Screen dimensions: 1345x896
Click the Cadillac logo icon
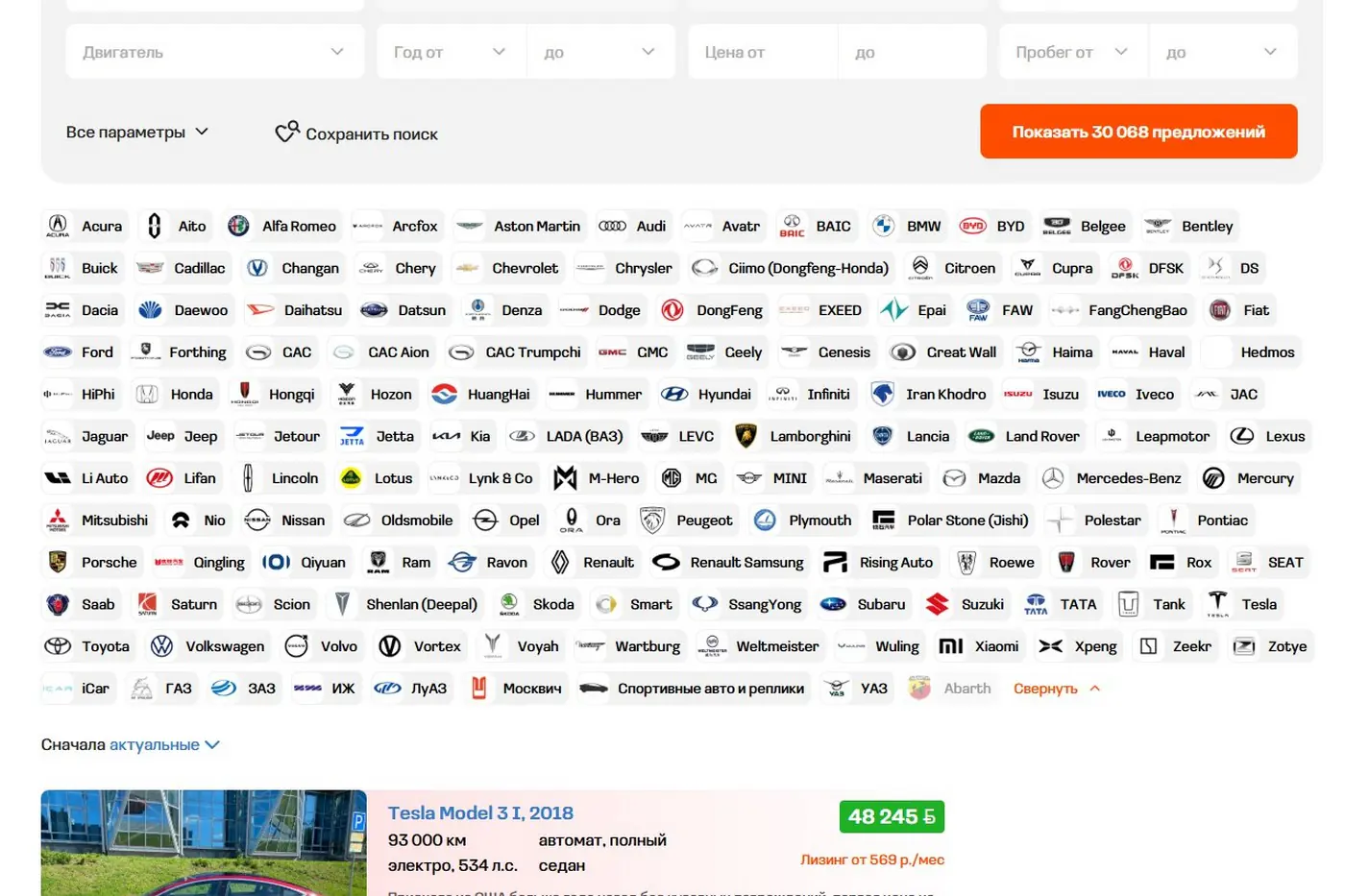(x=150, y=268)
